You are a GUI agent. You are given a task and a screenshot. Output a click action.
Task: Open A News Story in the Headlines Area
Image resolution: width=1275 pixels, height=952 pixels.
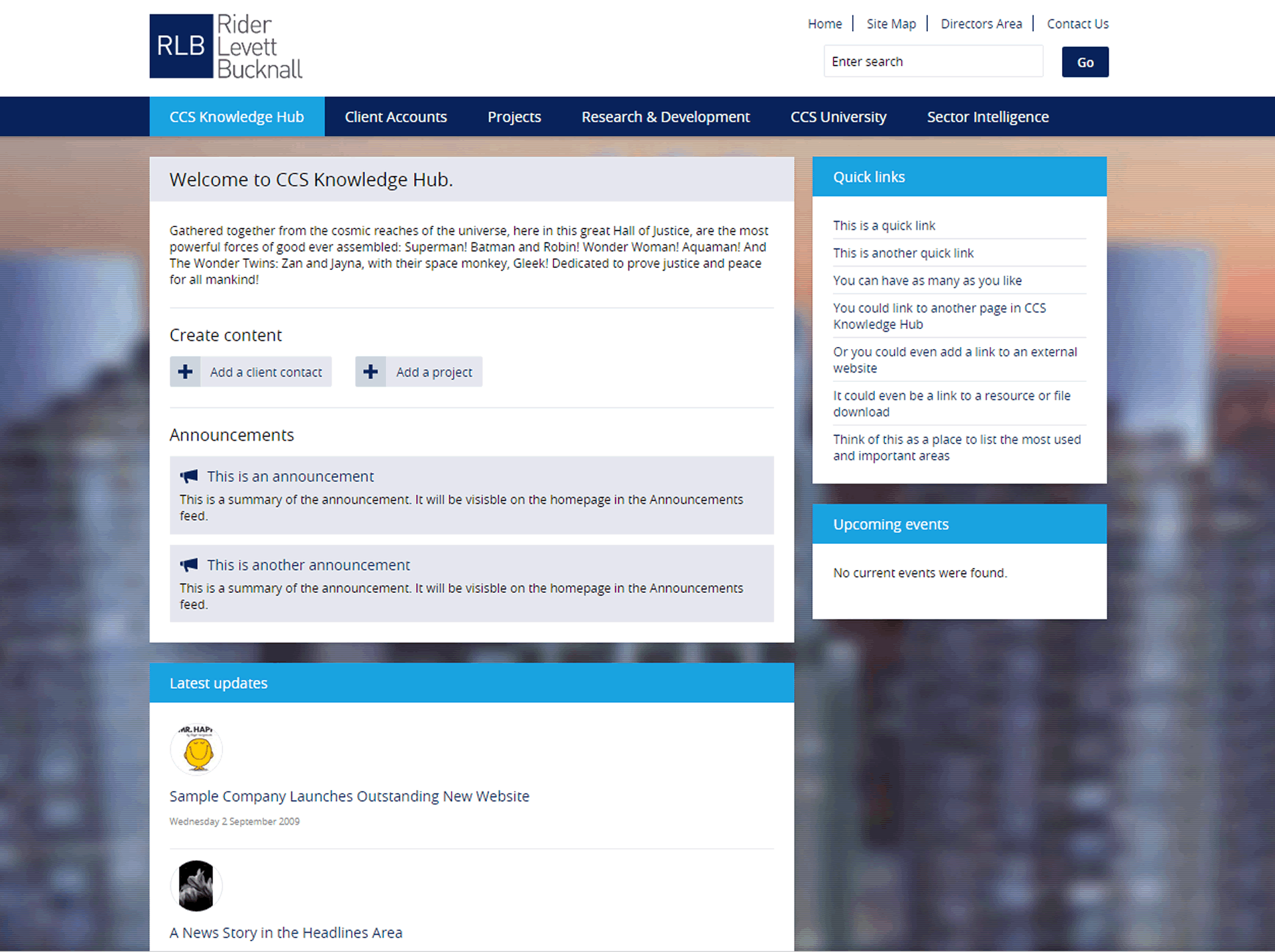click(x=286, y=933)
